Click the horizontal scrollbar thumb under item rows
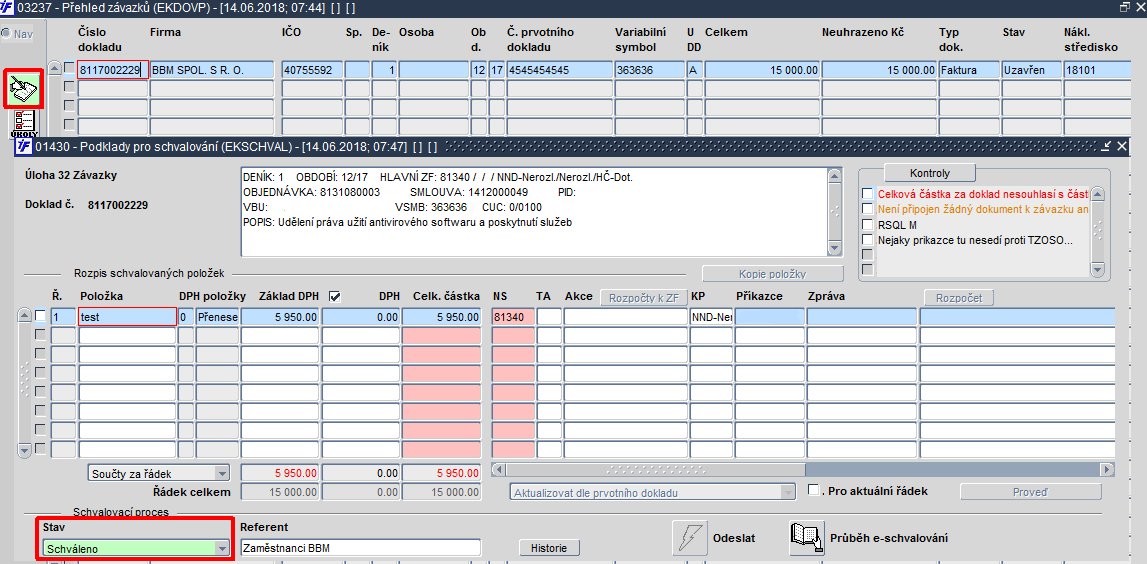This screenshot has height=564, width=1147. [654, 469]
